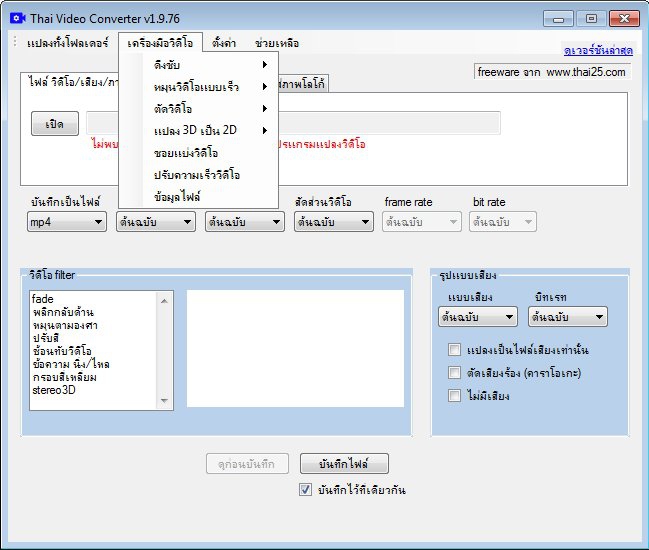Viewport: 649px width, 550px height.
Task: Open the ช่วยเหลือ menu
Action: [x=277, y=43]
